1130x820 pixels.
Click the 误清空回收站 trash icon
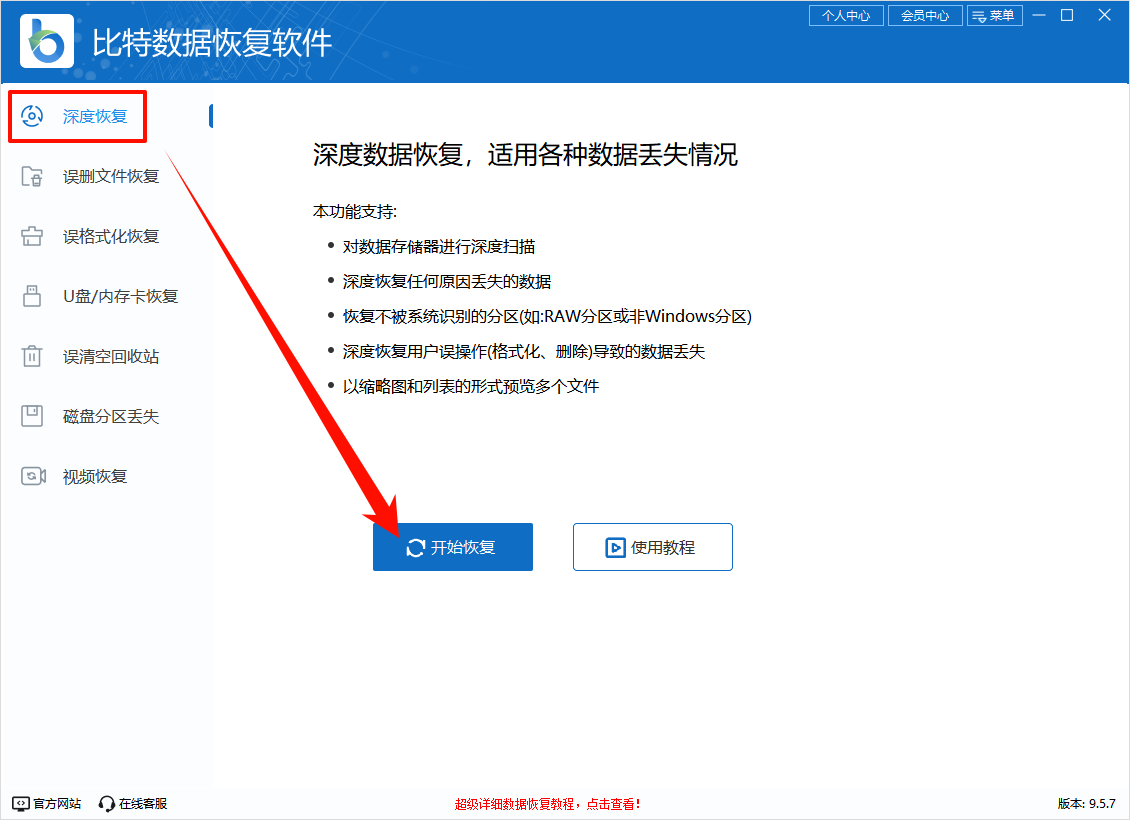(x=32, y=356)
